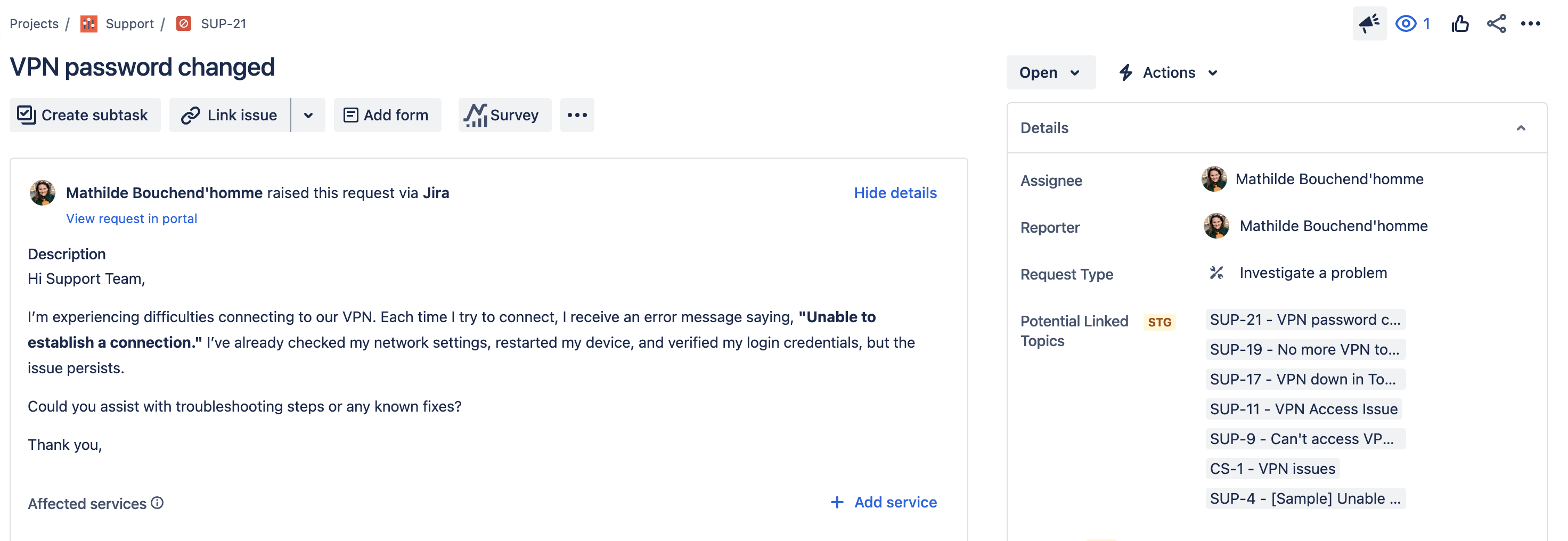Open the top-right more actions ellipsis
Viewport: 1568px width, 541px height.
[x=1530, y=24]
